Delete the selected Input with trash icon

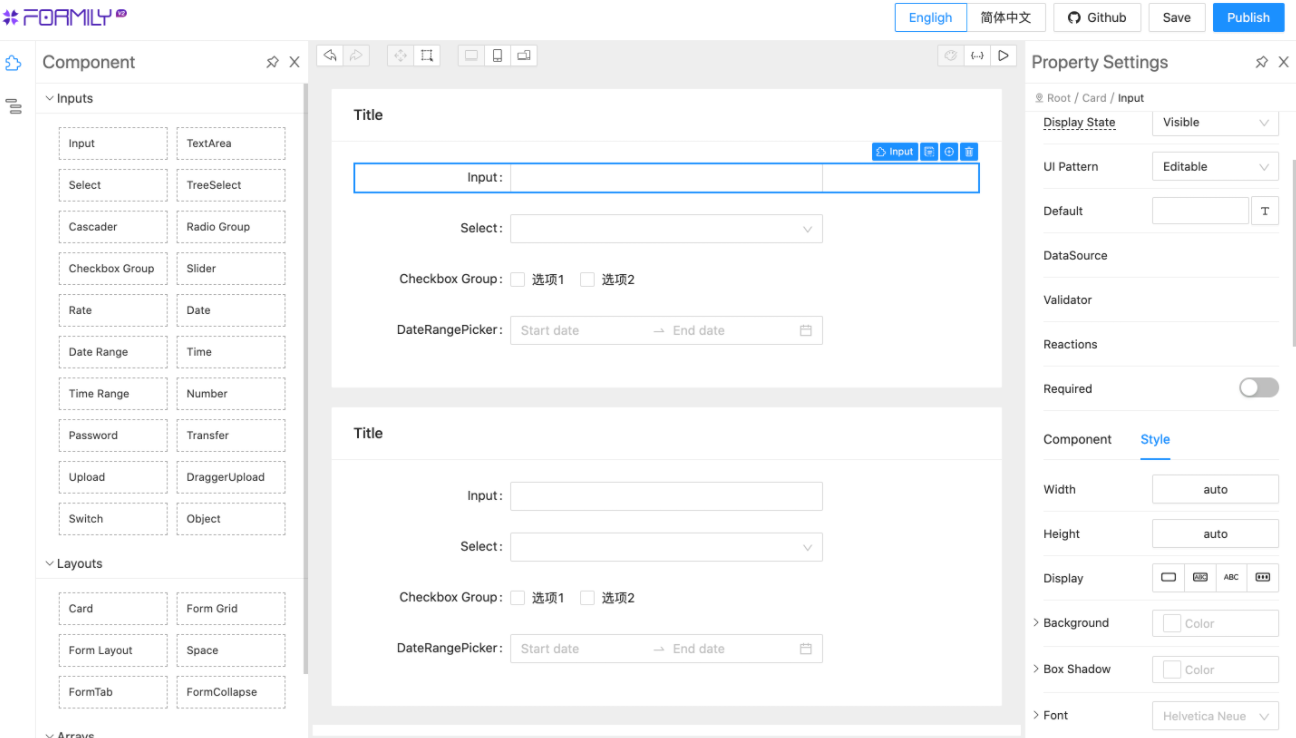click(x=969, y=152)
